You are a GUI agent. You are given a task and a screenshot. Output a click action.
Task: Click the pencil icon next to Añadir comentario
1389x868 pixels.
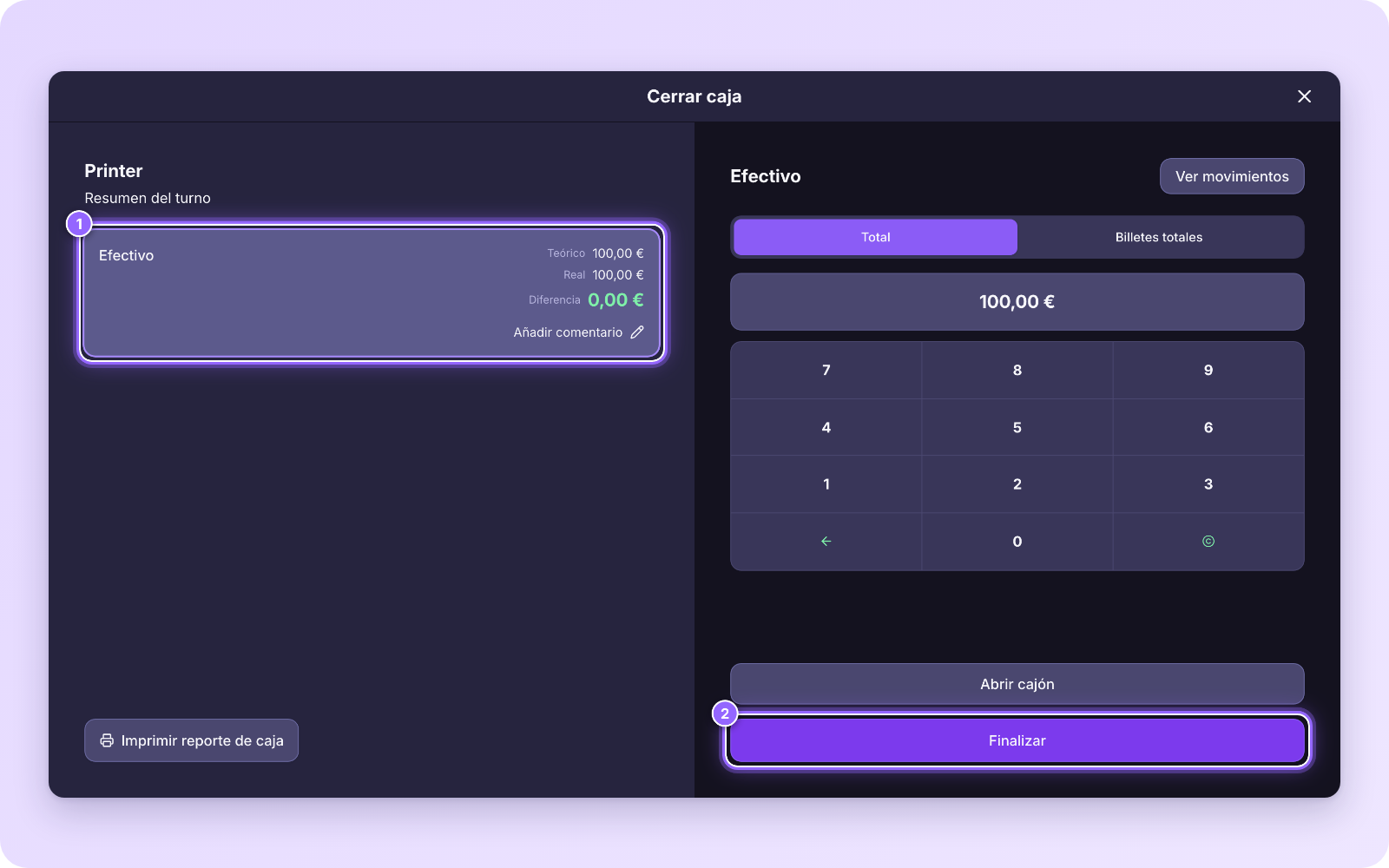pyautogui.click(x=637, y=332)
